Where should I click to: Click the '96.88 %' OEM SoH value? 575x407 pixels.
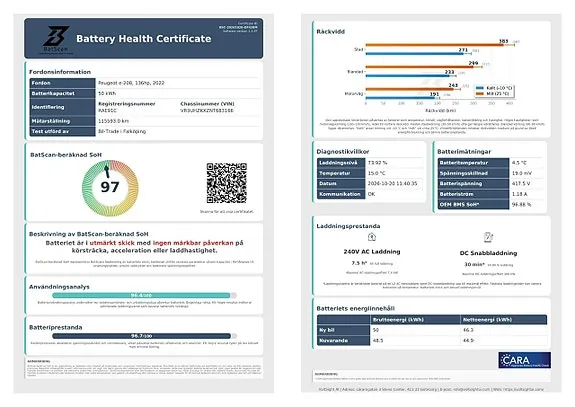tap(521, 205)
